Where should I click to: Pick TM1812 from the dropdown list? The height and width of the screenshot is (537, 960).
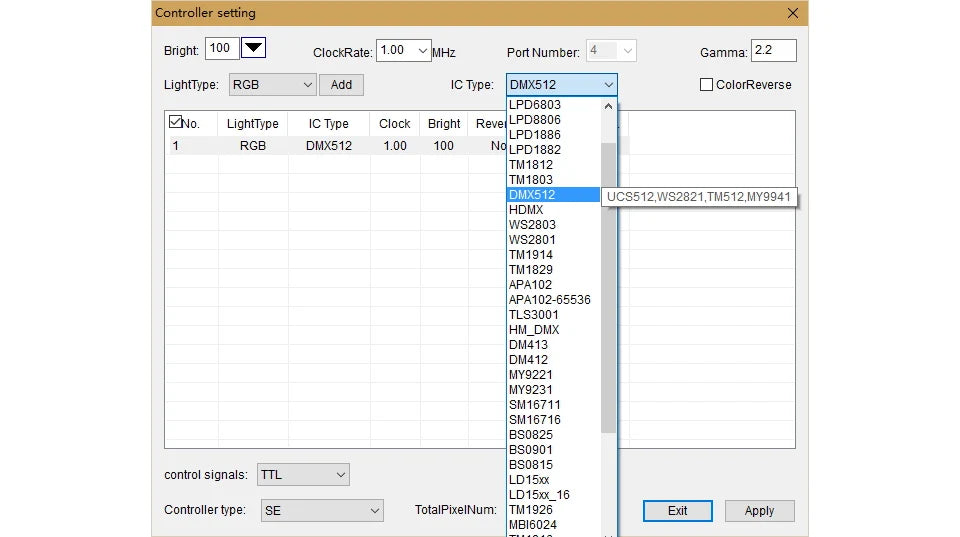531,165
